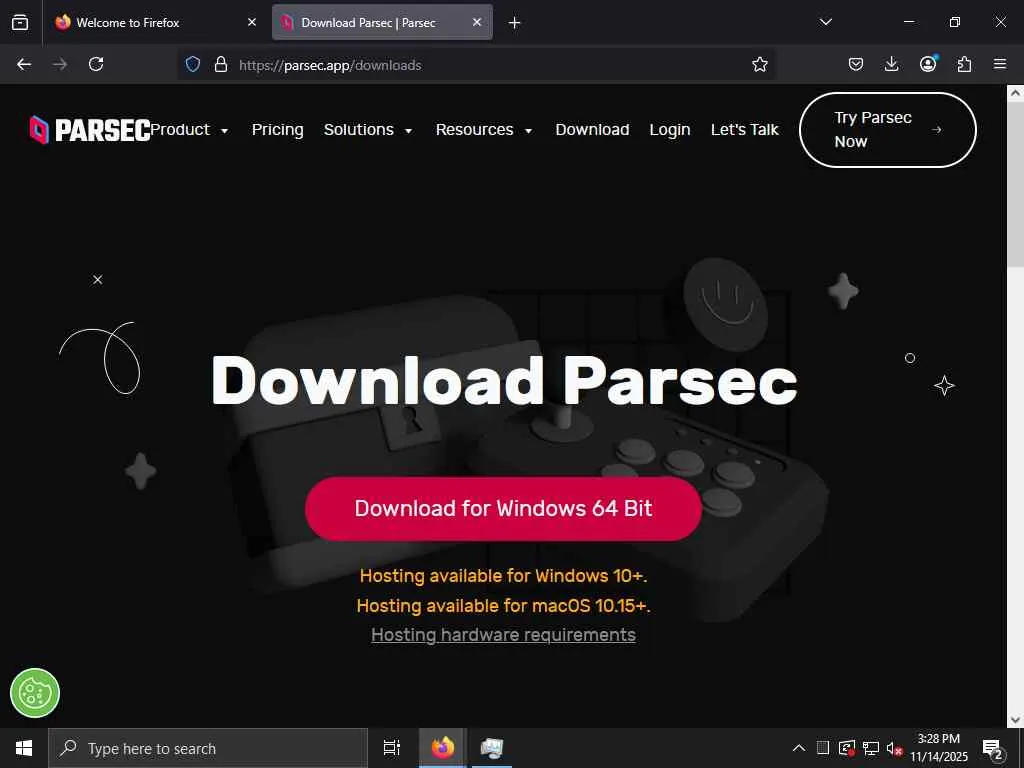1024x768 pixels.
Task: Open tracking protection shield panel
Action: (193, 64)
